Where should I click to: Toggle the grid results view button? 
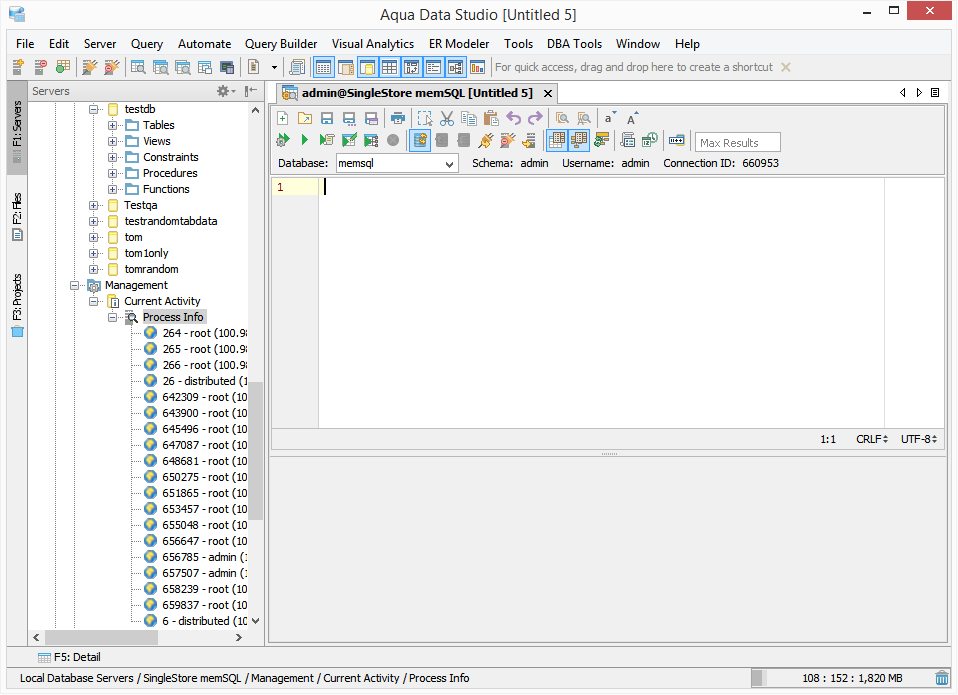tap(557, 140)
